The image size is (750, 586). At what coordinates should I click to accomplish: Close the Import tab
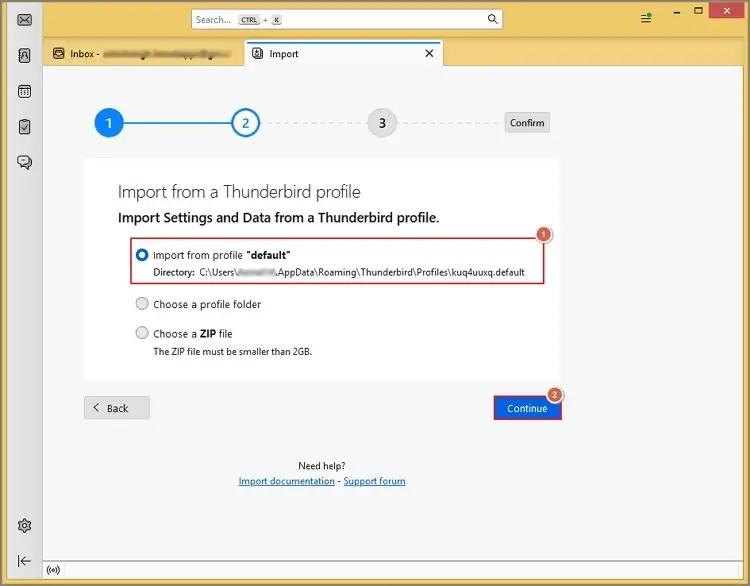point(429,54)
